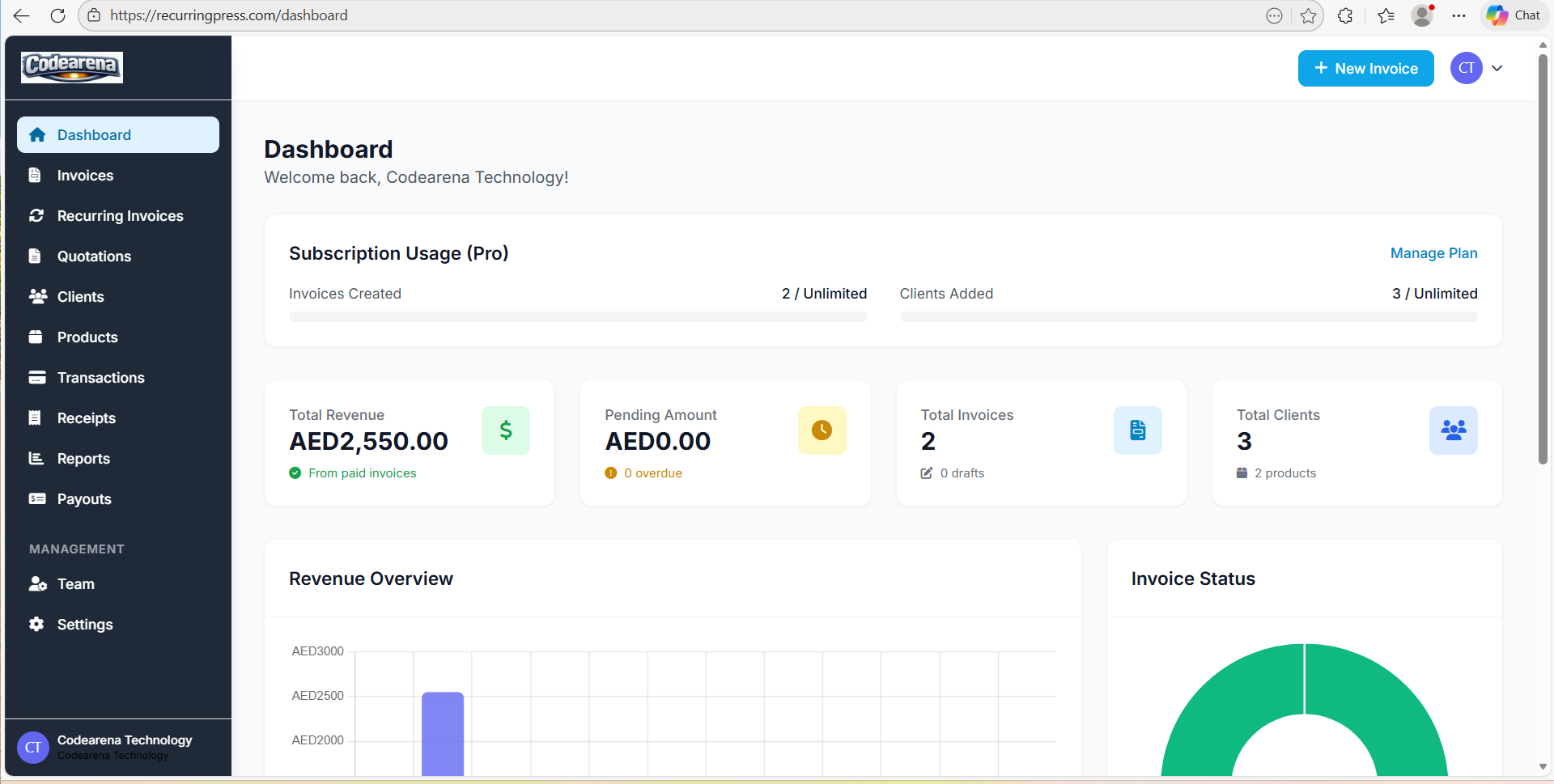Open the Settings gear in sidebar
The height and width of the screenshot is (784, 1554).
36,624
